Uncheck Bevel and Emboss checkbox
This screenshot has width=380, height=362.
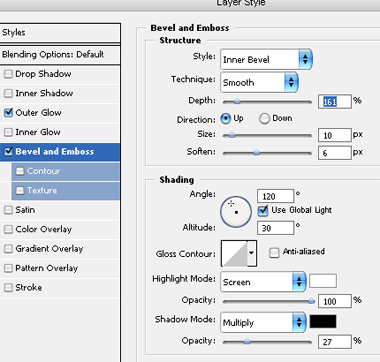click(8, 152)
